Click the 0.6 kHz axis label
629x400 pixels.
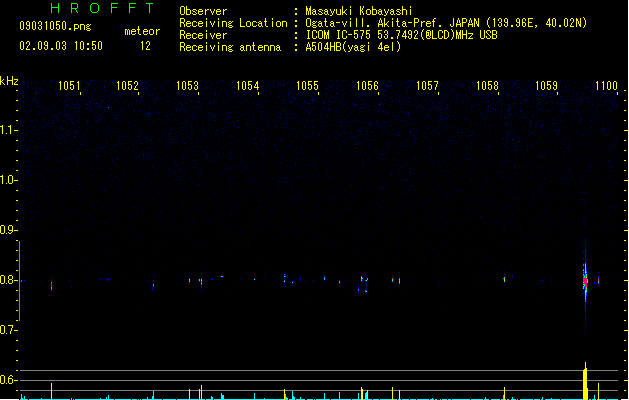(8, 380)
